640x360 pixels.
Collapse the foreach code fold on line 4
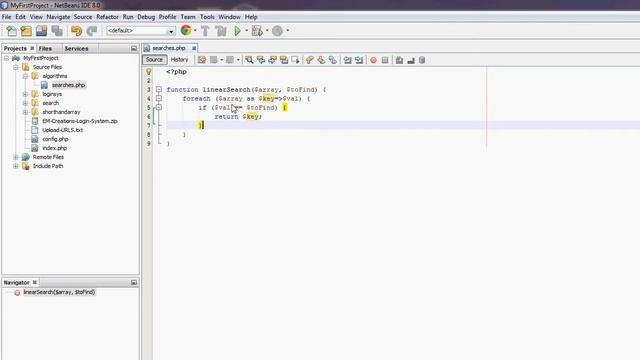tap(159, 98)
